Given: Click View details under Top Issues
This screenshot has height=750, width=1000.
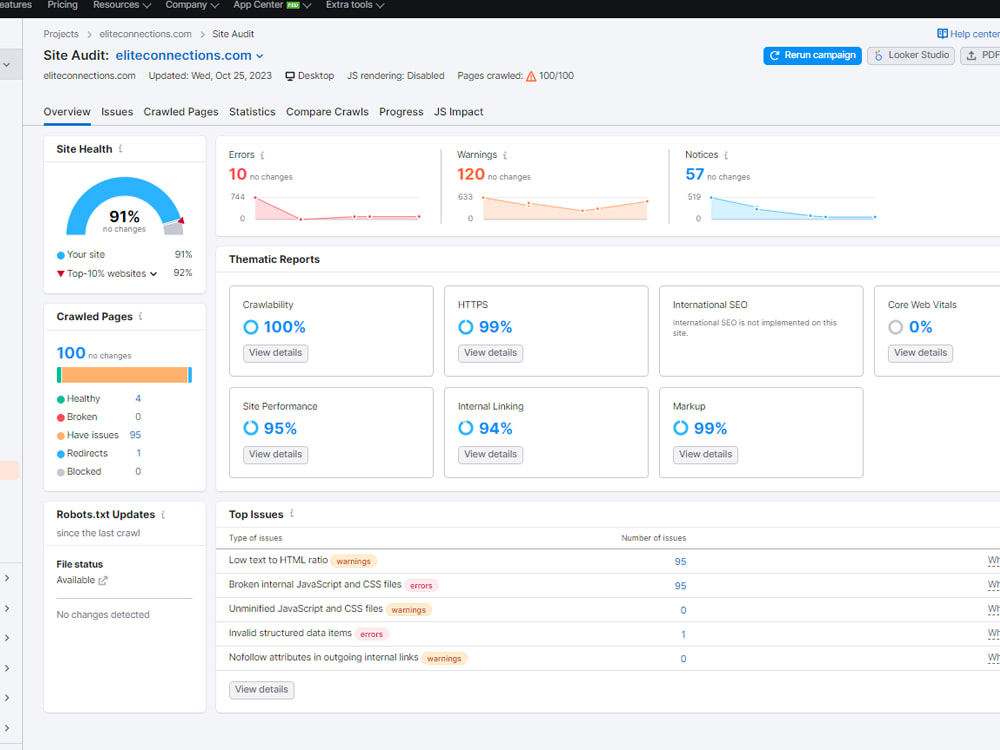Looking at the screenshot, I should [261, 689].
